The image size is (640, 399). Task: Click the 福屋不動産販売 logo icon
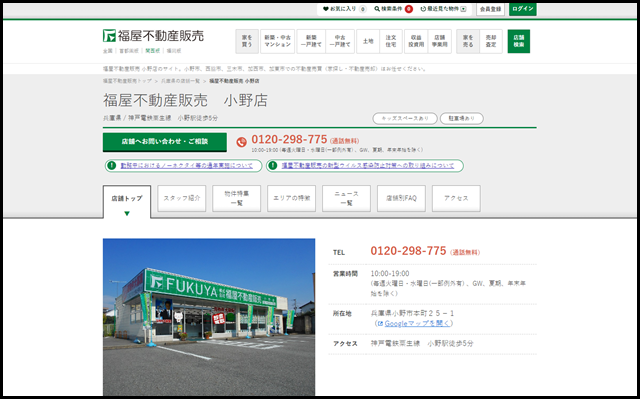[109, 35]
